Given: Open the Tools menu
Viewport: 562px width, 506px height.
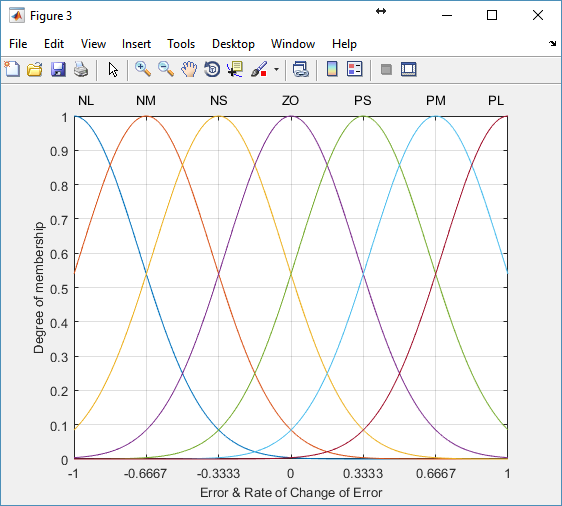Looking at the screenshot, I should tap(181, 44).
